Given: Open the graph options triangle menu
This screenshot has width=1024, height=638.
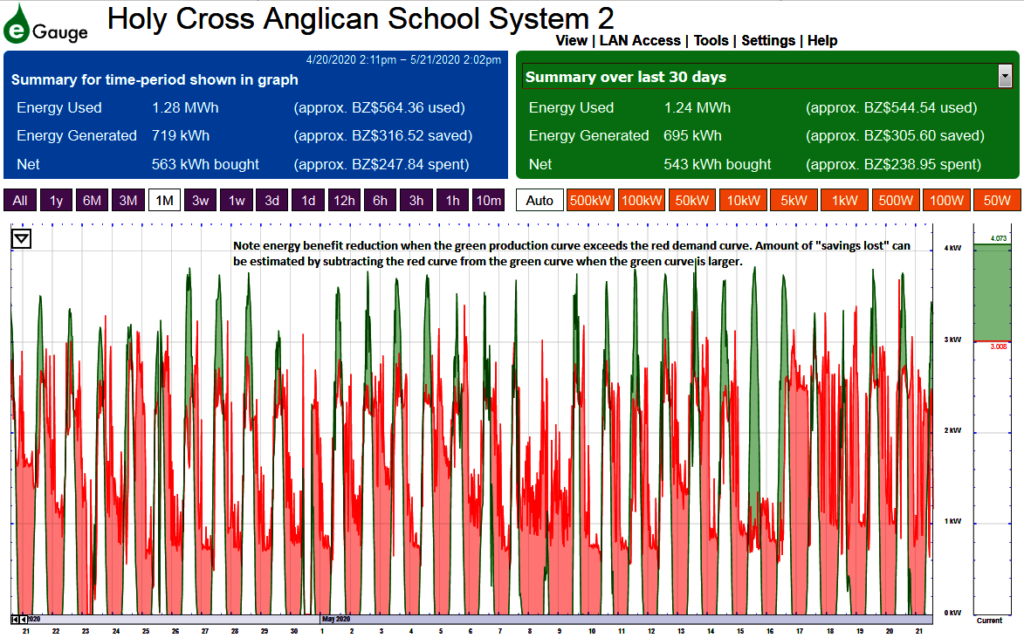Looking at the screenshot, I should (x=22, y=238).
